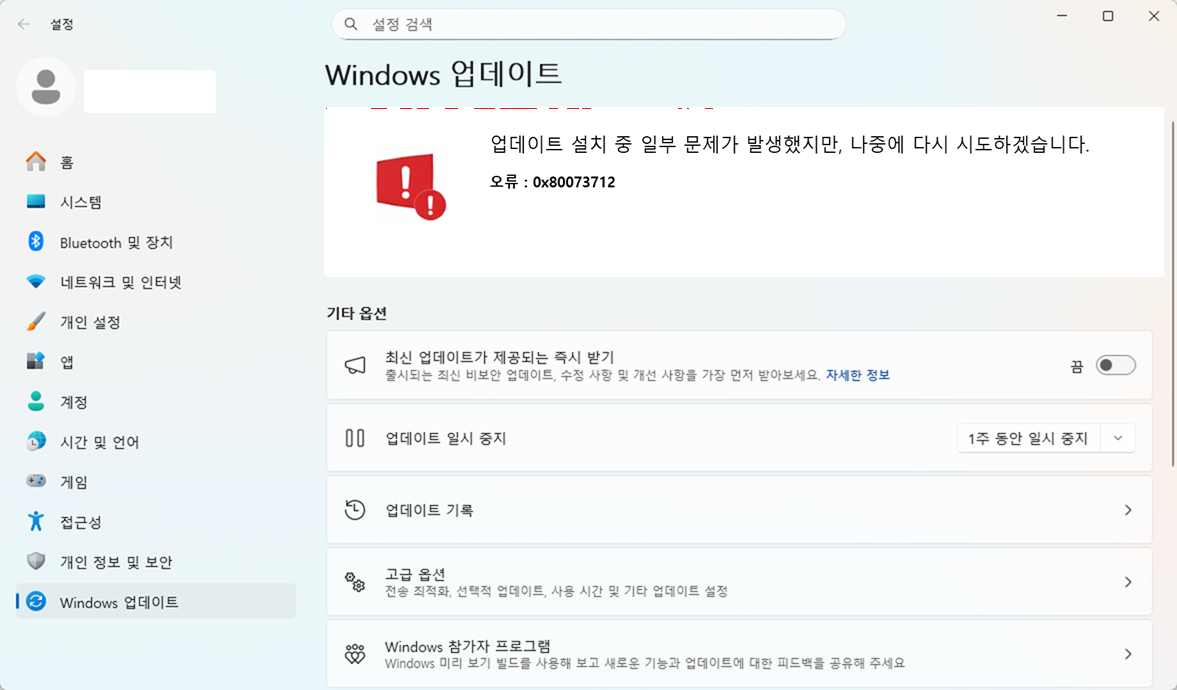Toggle 최신 업데이트가 제공되는 즉시 받기 switch
Image resolution: width=1177 pixels, height=690 pixels.
click(x=1115, y=366)
